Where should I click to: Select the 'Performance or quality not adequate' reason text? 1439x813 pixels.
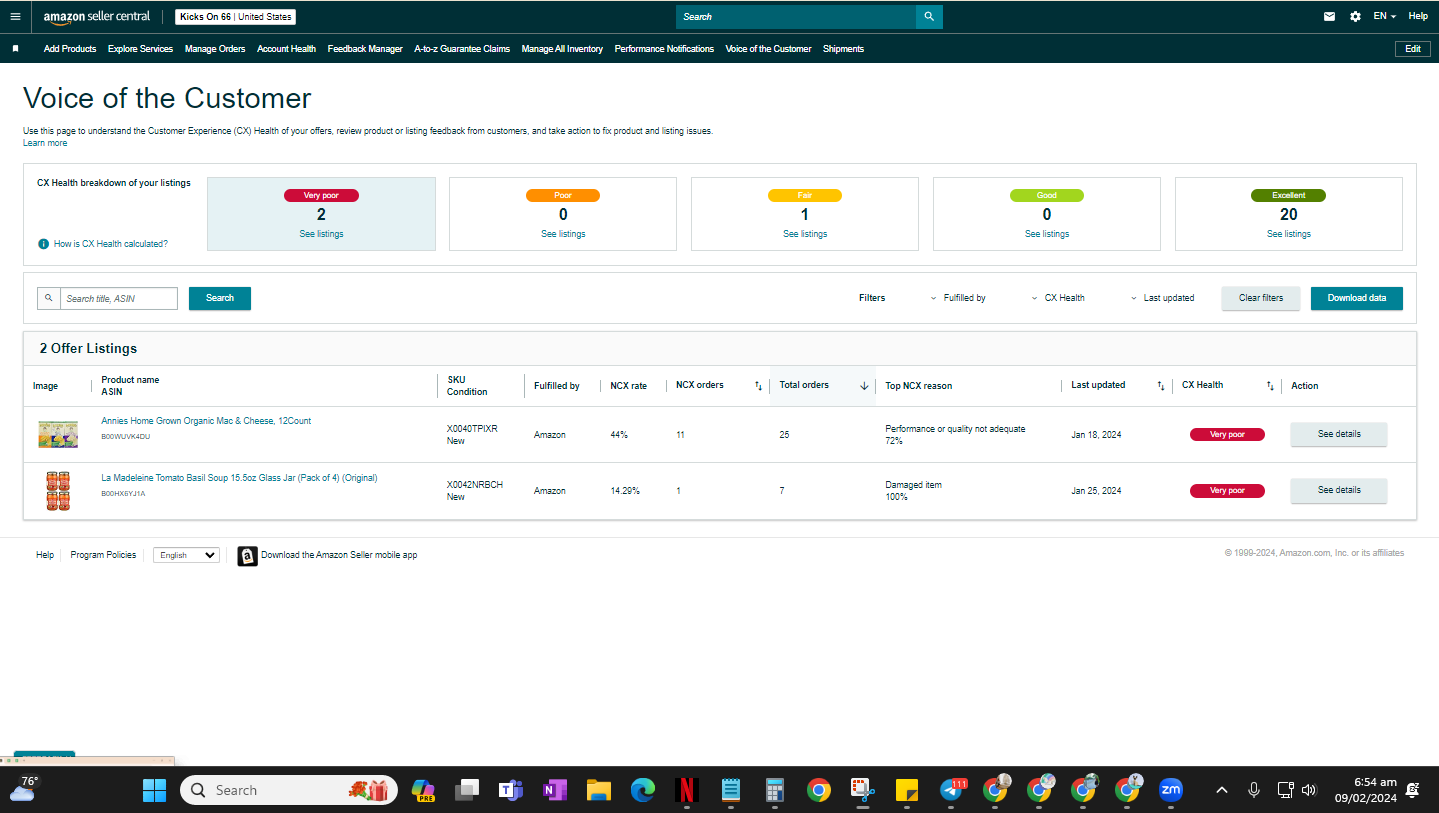click(955, 429)
